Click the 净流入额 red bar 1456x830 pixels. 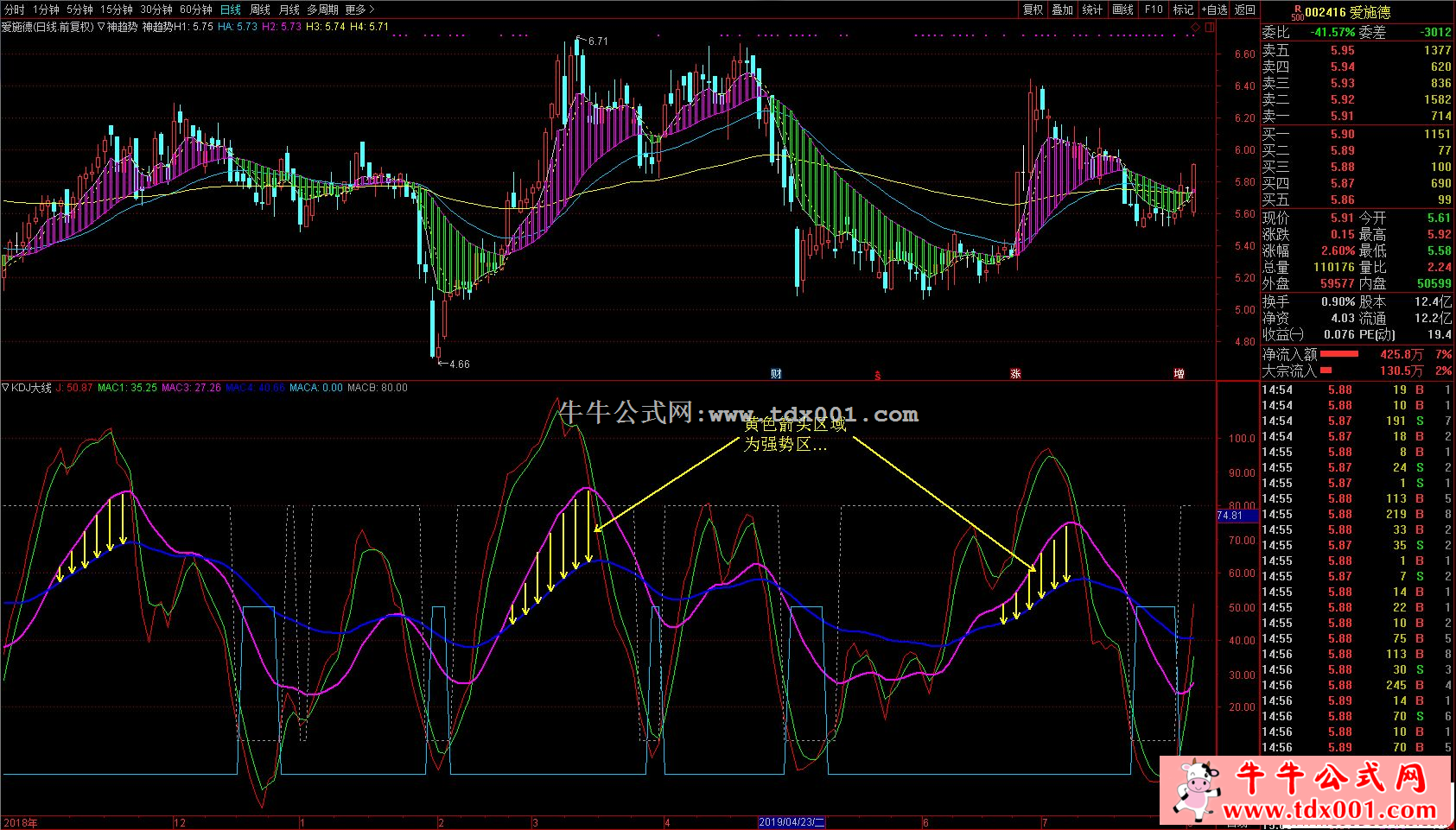(1339, 354)
